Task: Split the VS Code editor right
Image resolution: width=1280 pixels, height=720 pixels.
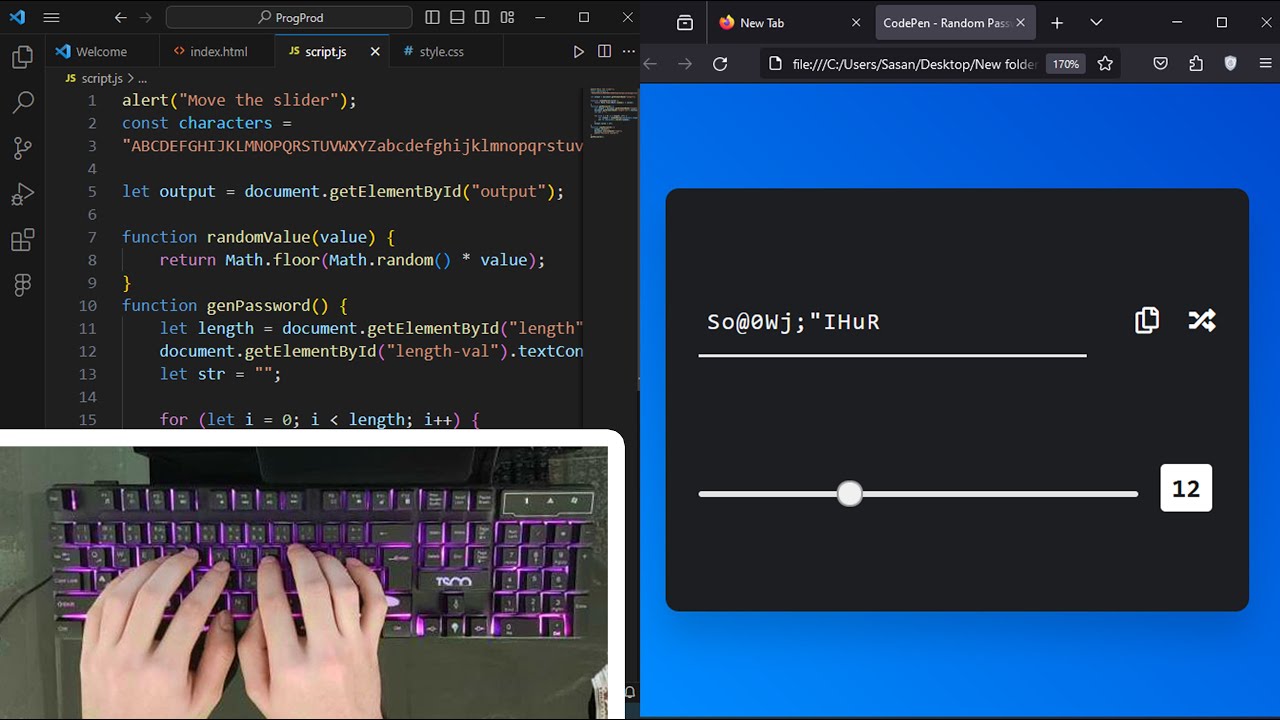Action: click(x=604, y=51)
